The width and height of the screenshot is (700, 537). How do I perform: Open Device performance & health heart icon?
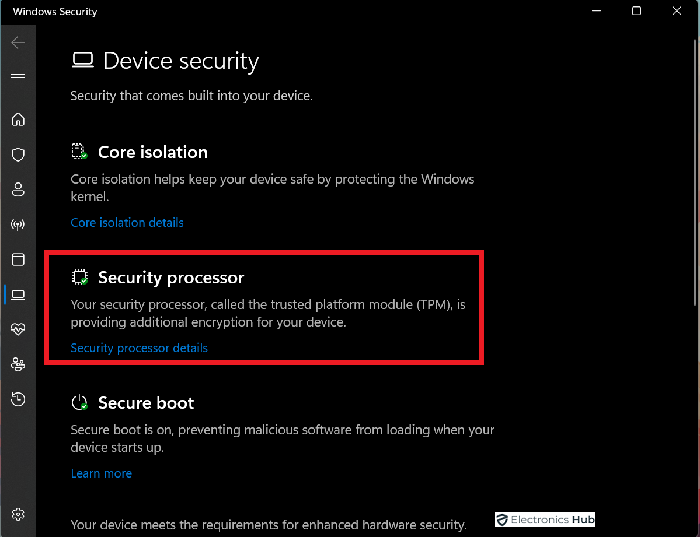pyautogui.click(x=18, y=329)
